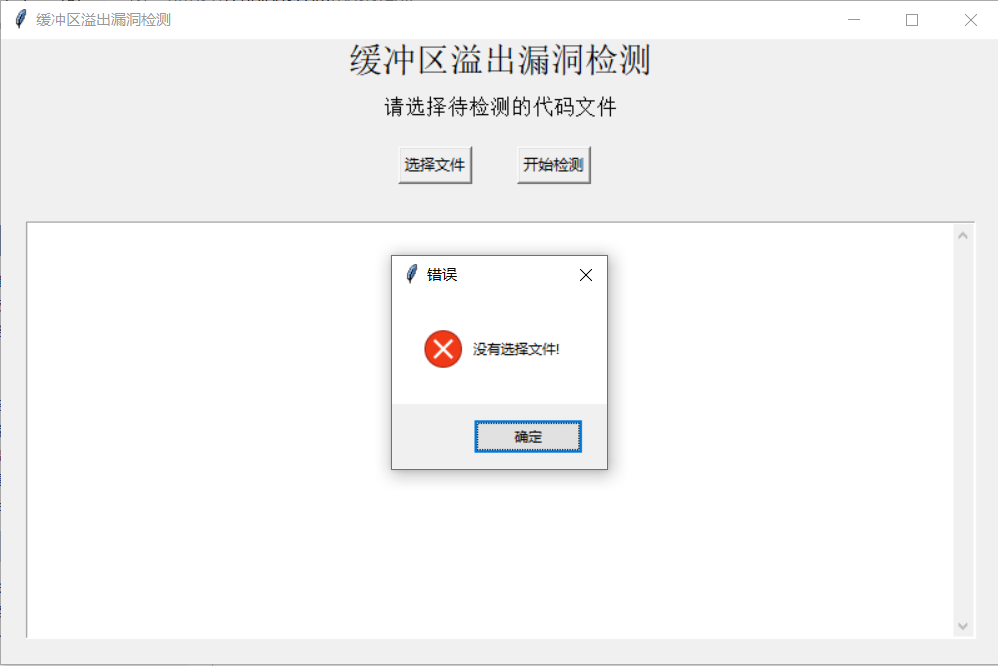
Task: Click the scrollbar down arrow
Action: (962, 627)
